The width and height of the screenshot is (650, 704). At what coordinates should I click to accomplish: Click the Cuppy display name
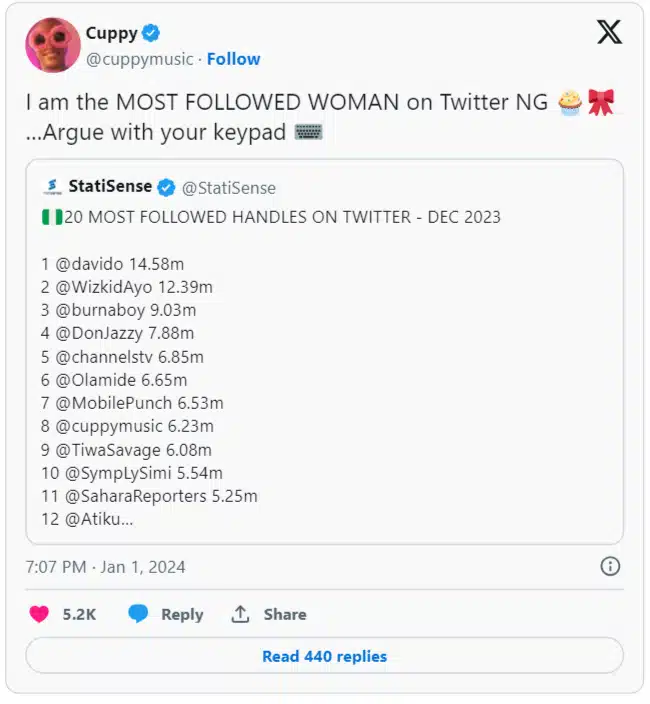[x=111, y=33]
